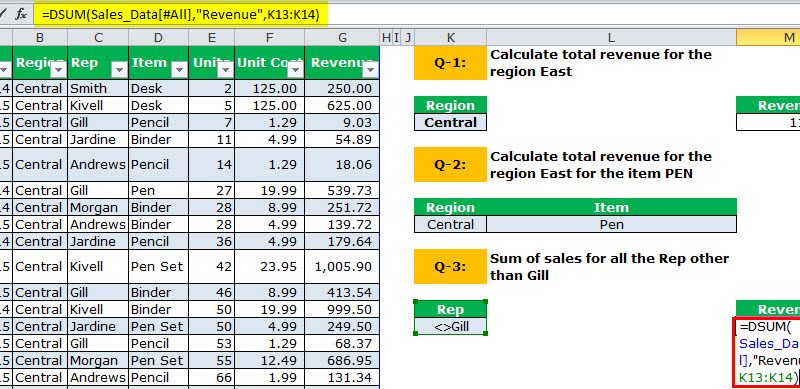Click the revenue value 1,005.90
Image resolution: width=800 pixels, height=389 pixels.
342,266
